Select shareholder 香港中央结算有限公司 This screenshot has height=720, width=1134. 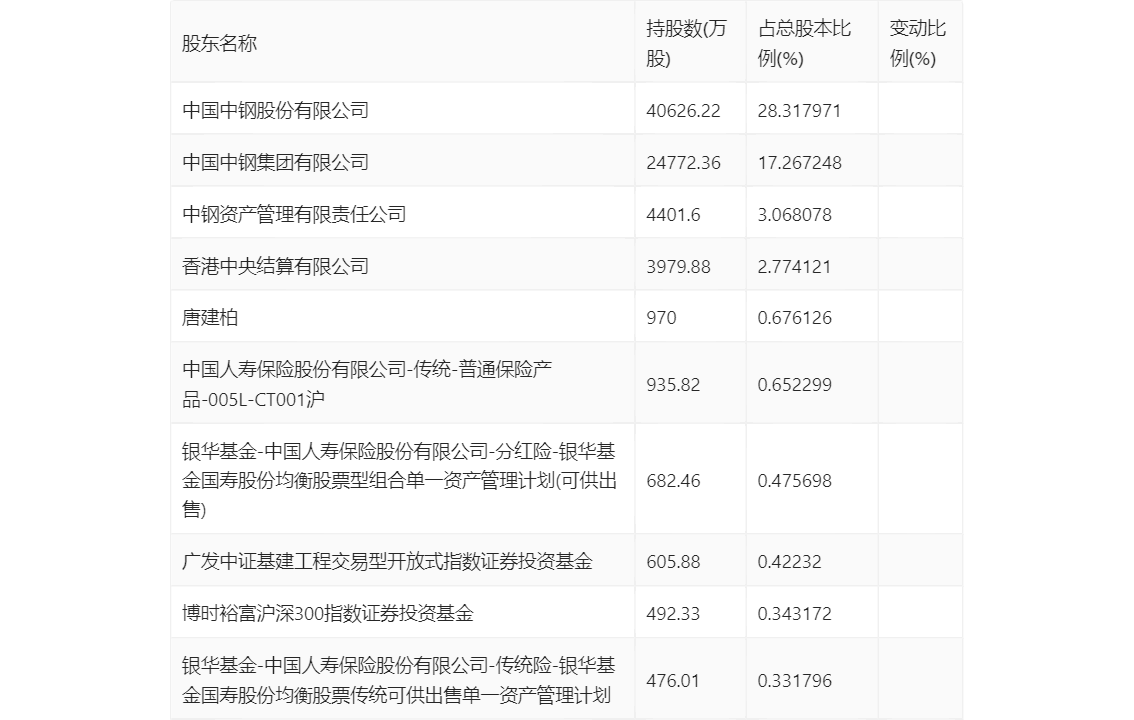tap(276, 267)
